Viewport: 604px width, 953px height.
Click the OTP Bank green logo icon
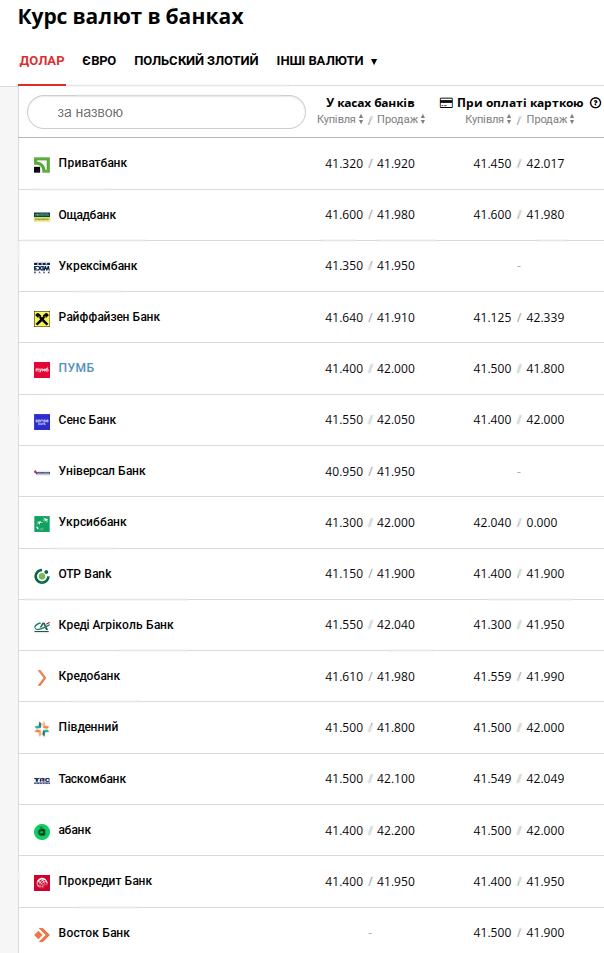pyautogui.click(x=41, y=574)
